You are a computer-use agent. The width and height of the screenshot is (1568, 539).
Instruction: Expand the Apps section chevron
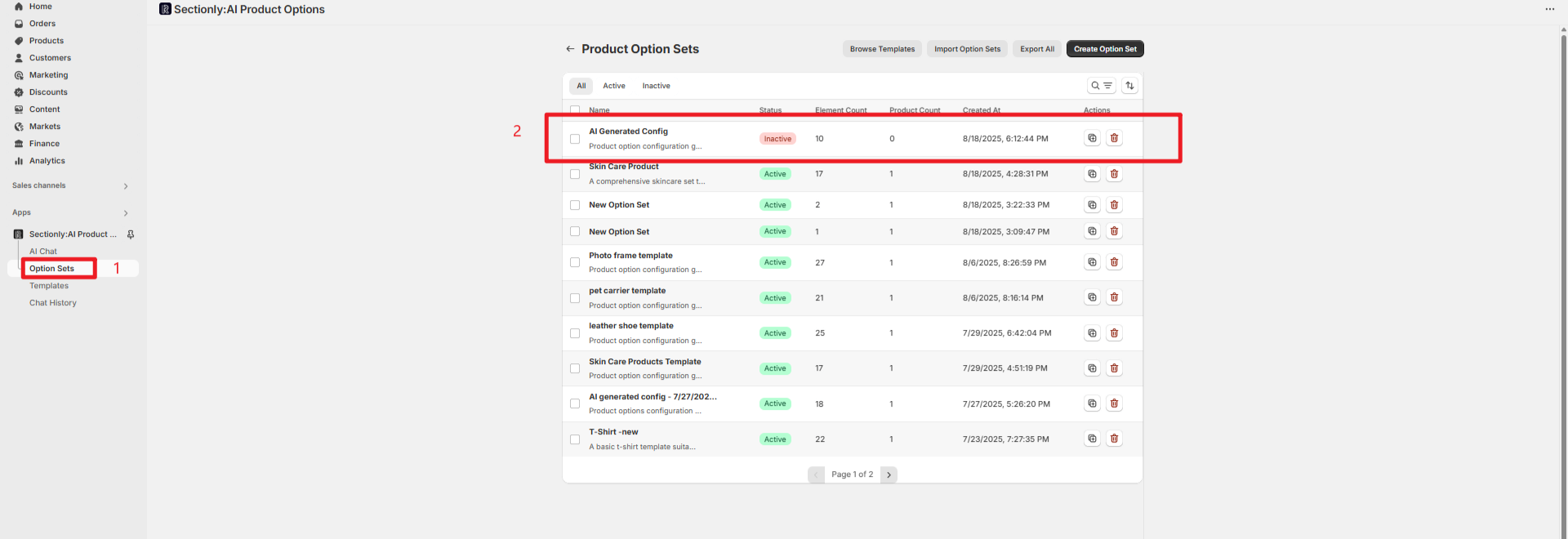click(126, 213)
